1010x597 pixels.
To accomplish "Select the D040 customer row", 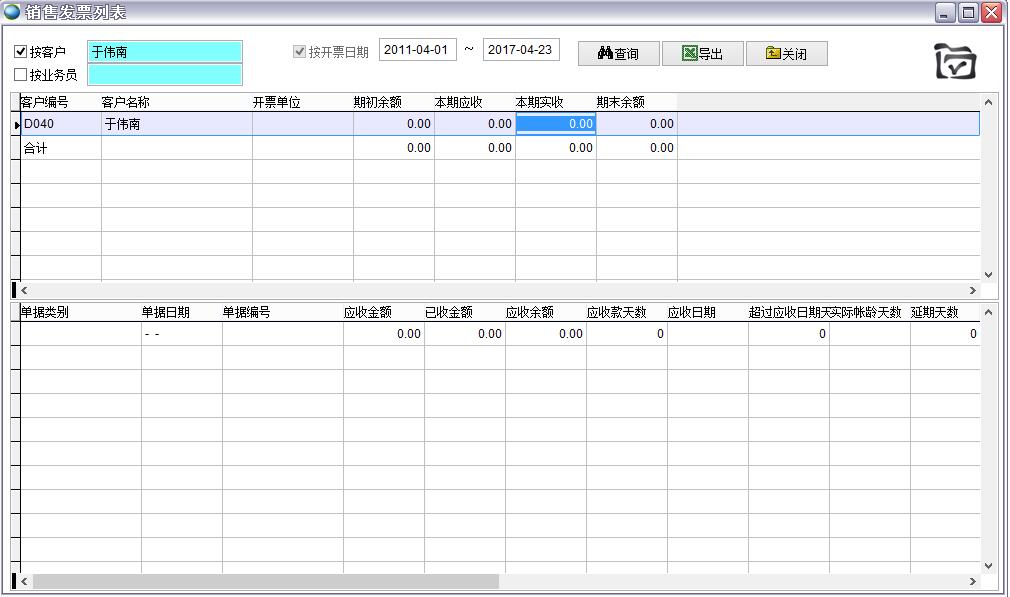I will point(60,124).
